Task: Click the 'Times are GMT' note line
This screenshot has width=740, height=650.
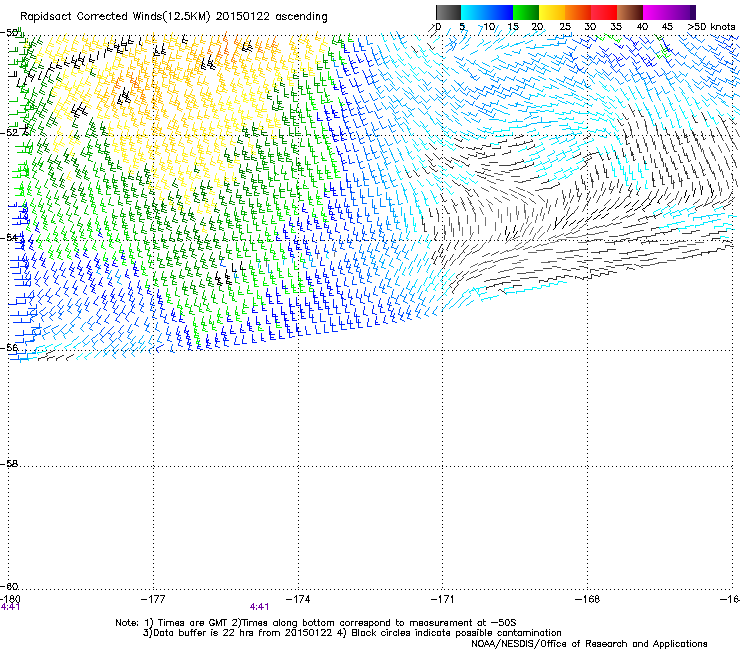Action: 316,623
